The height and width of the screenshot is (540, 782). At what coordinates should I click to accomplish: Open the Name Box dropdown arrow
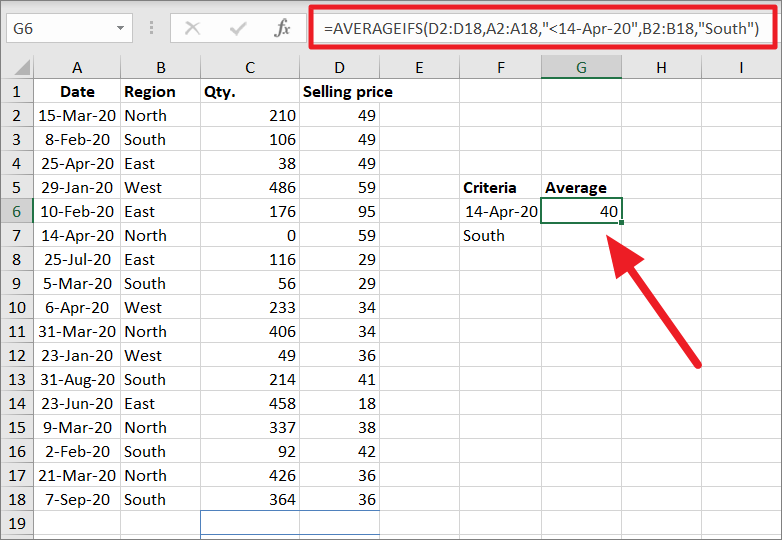[x=120, y=28]
